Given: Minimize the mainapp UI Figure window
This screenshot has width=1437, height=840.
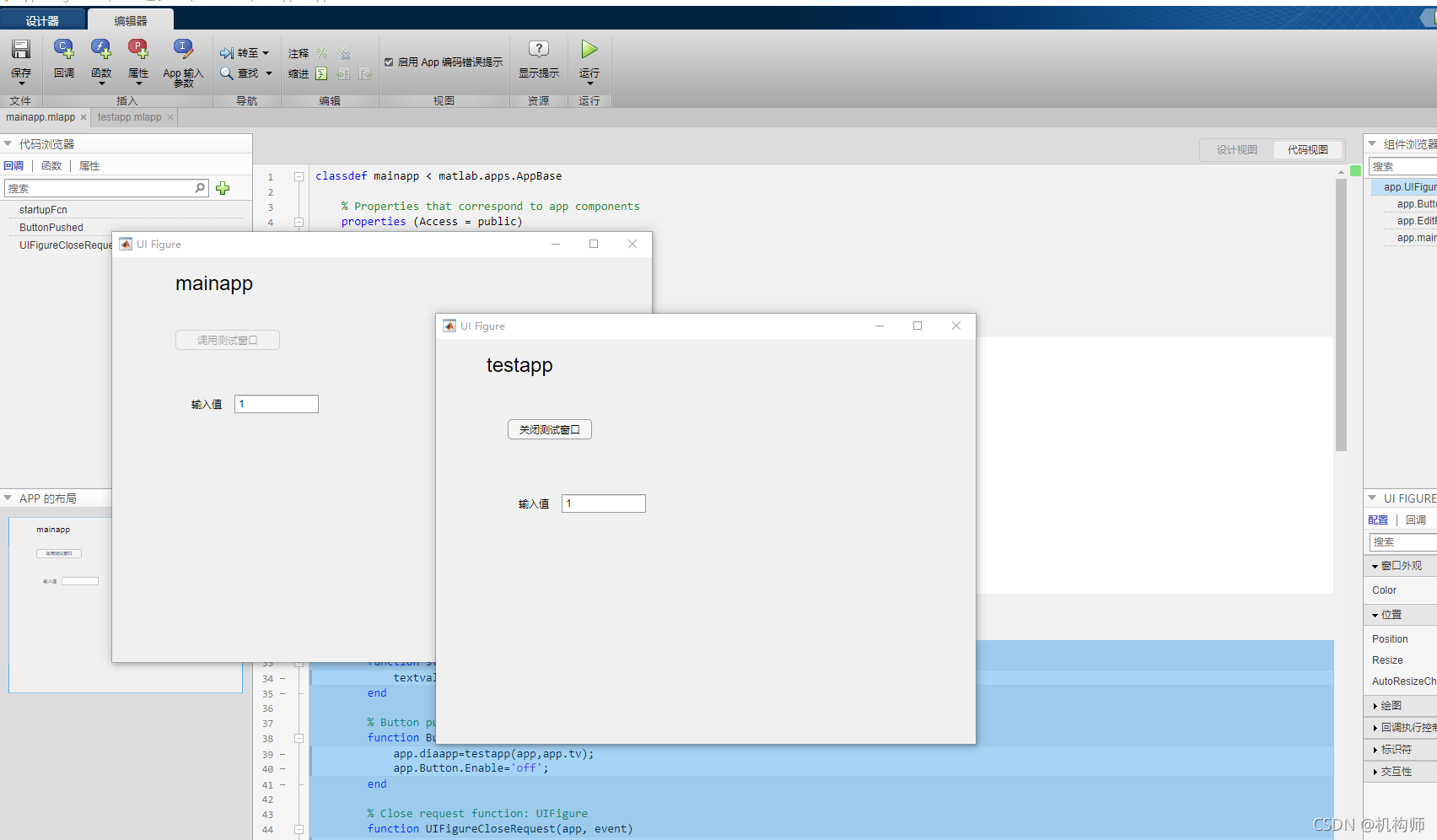Looking at the screenshot, I should [556, 244].
